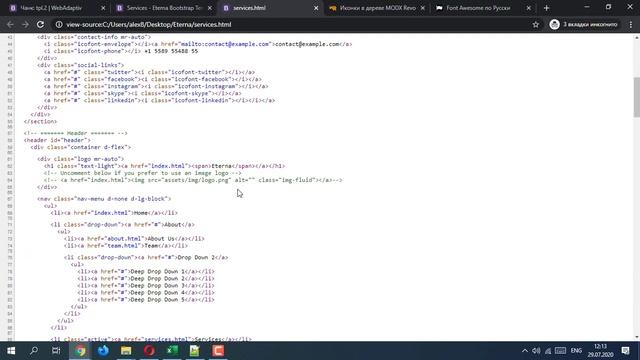Close the Services - Eterna tab
Screen dimensions: 640x360
(x=210, y=8)
